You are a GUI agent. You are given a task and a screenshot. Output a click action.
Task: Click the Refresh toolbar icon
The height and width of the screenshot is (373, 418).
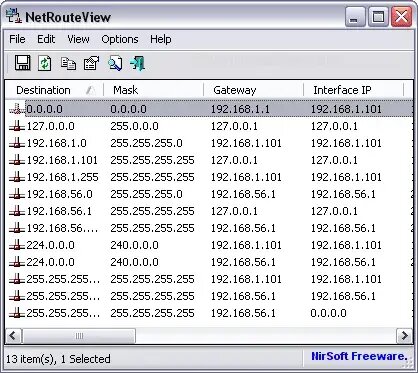pyautogui.click(x=45, y=63)
